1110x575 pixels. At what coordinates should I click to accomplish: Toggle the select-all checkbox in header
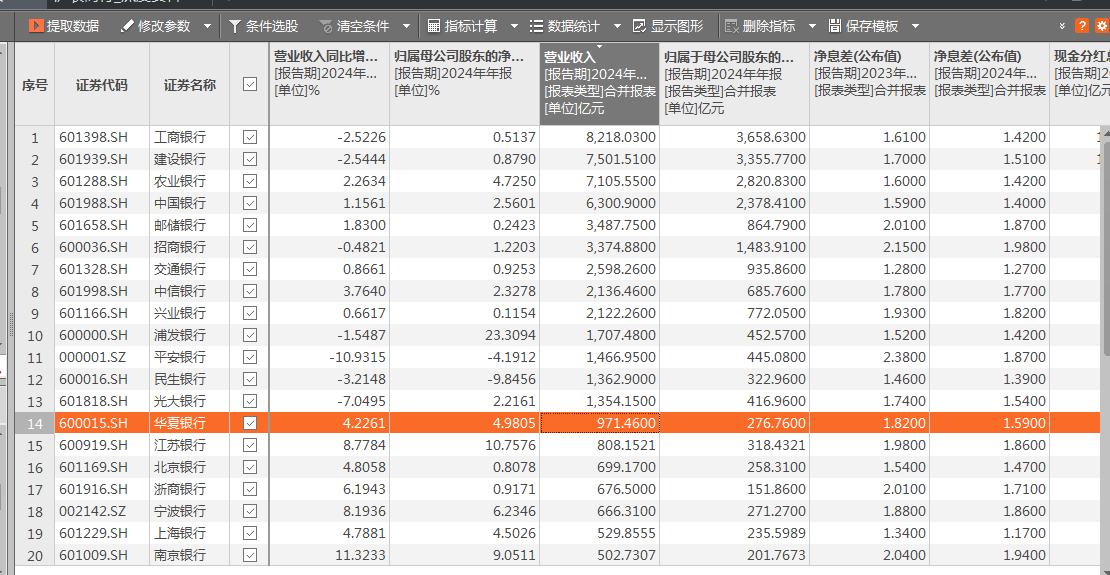[x=249, y=84]
